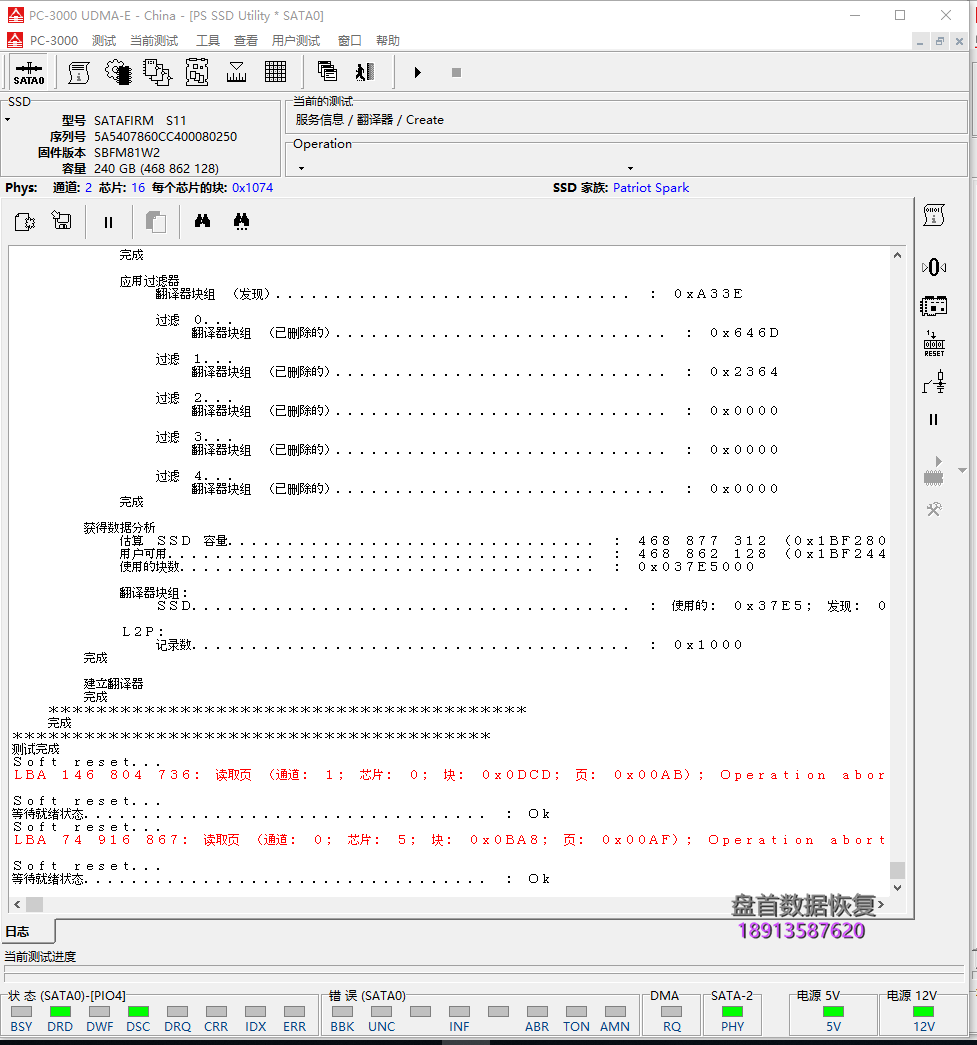The image size is (977, 1045).
Task: Click the zero counter icon in right sidebar
Action: [933, 267]
